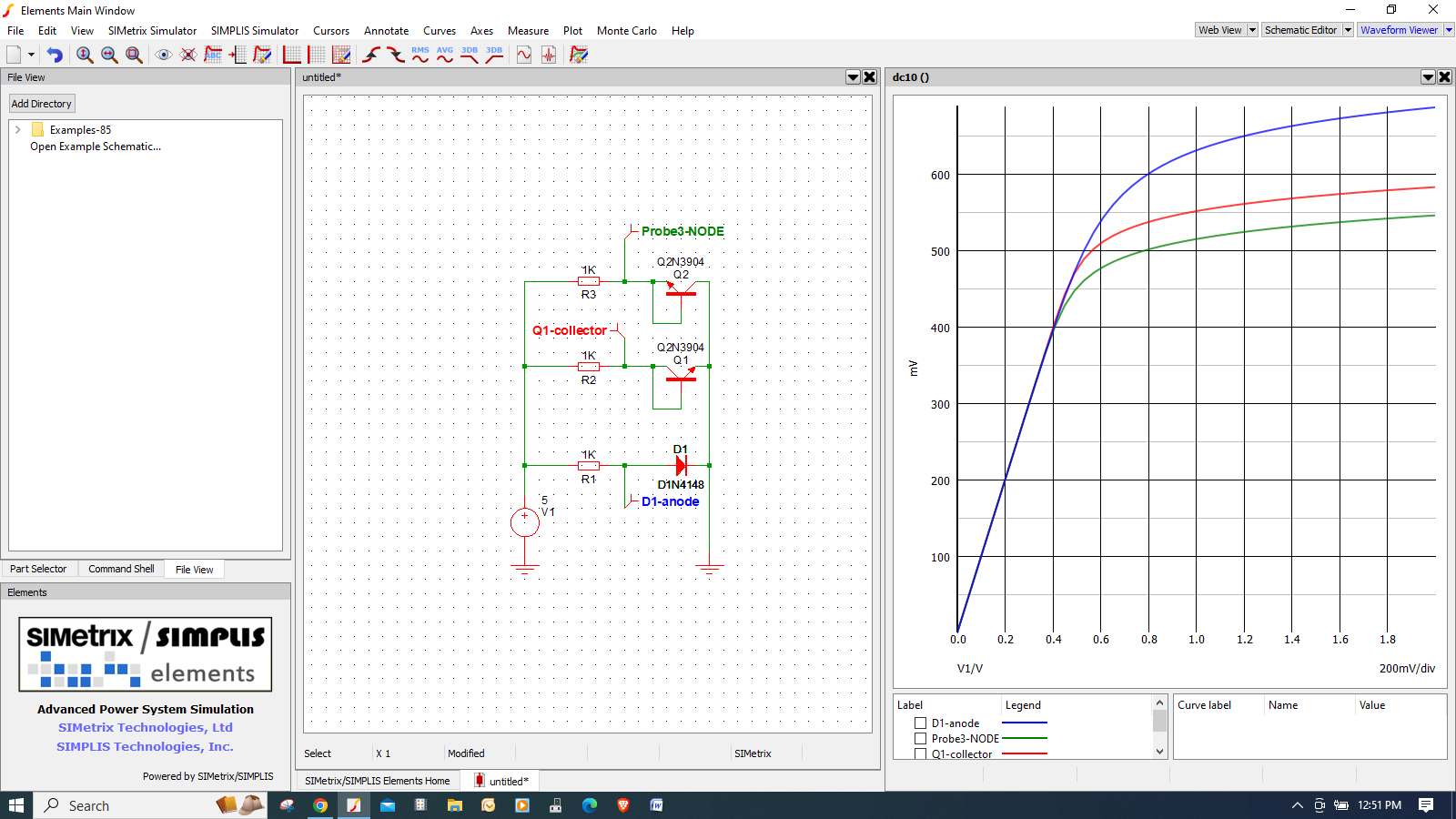Expand the Examples-85 folder tree

(18, 130)
